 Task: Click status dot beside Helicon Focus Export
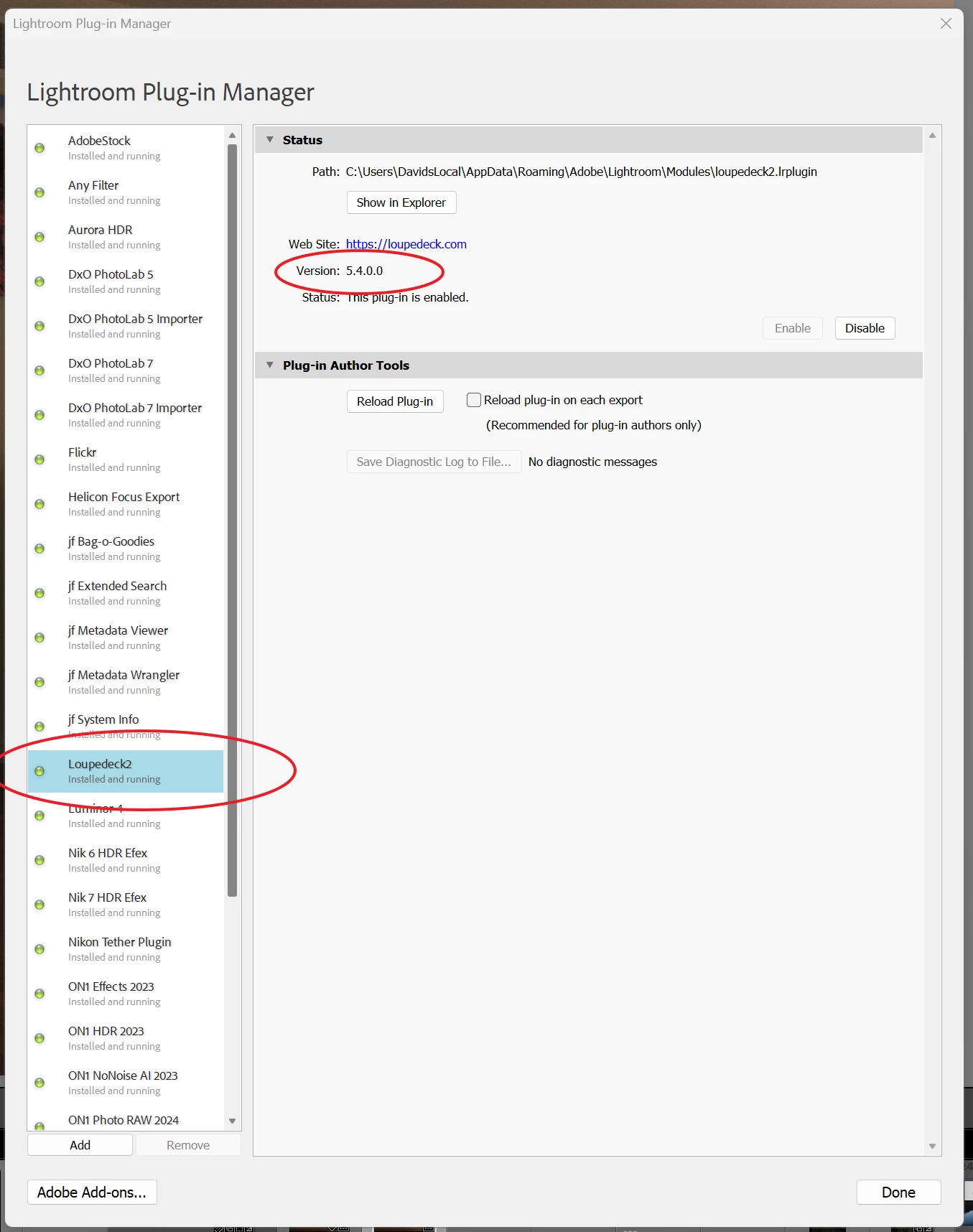pos(39,504)
